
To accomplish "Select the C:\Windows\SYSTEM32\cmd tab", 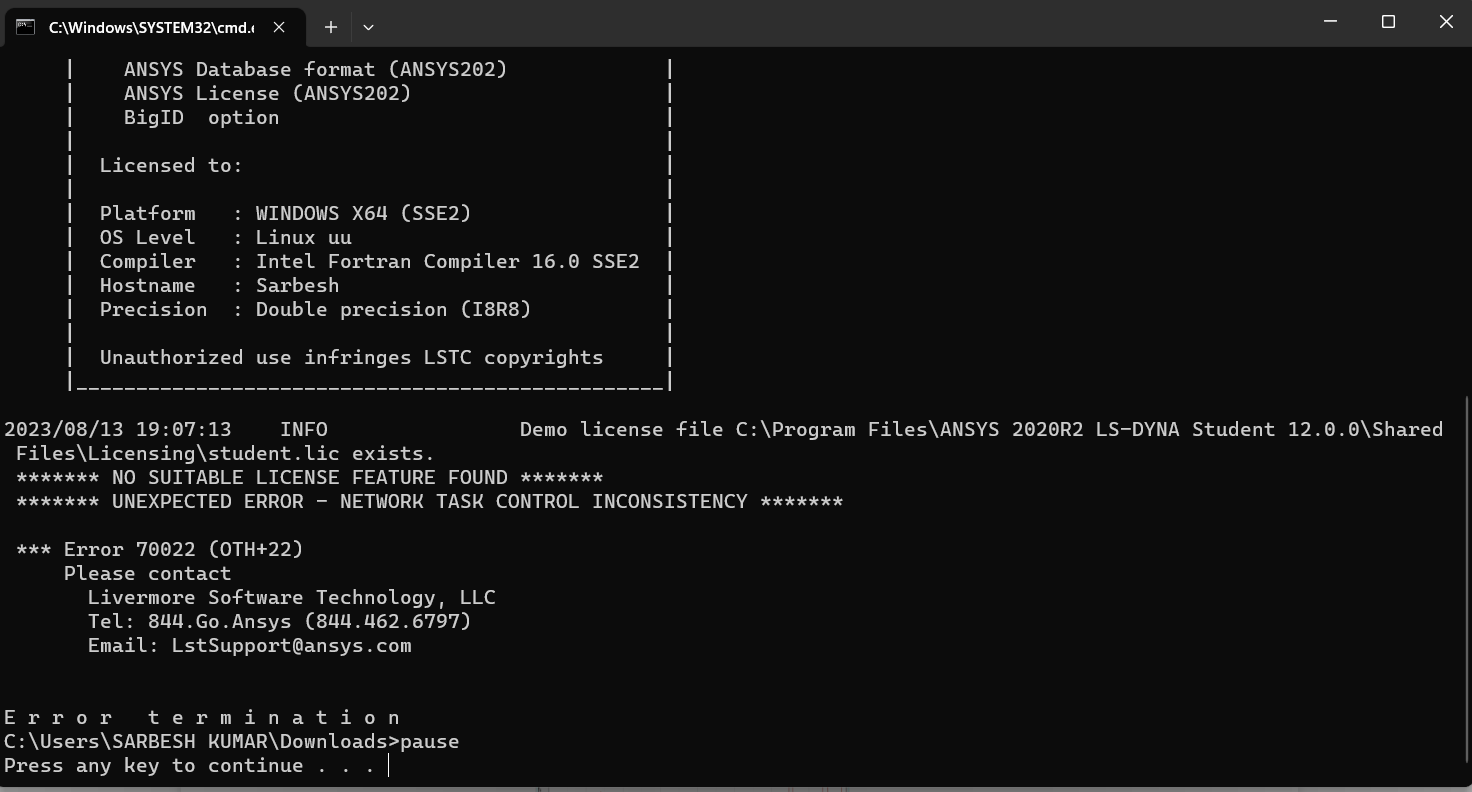I will 150,27.
